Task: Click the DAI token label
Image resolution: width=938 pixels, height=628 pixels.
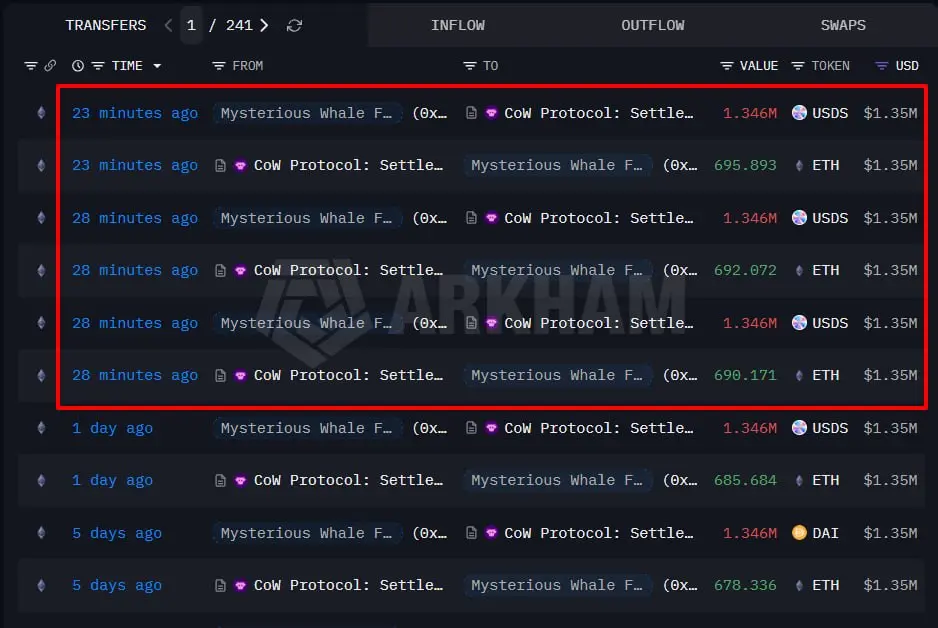Action: 826,533
